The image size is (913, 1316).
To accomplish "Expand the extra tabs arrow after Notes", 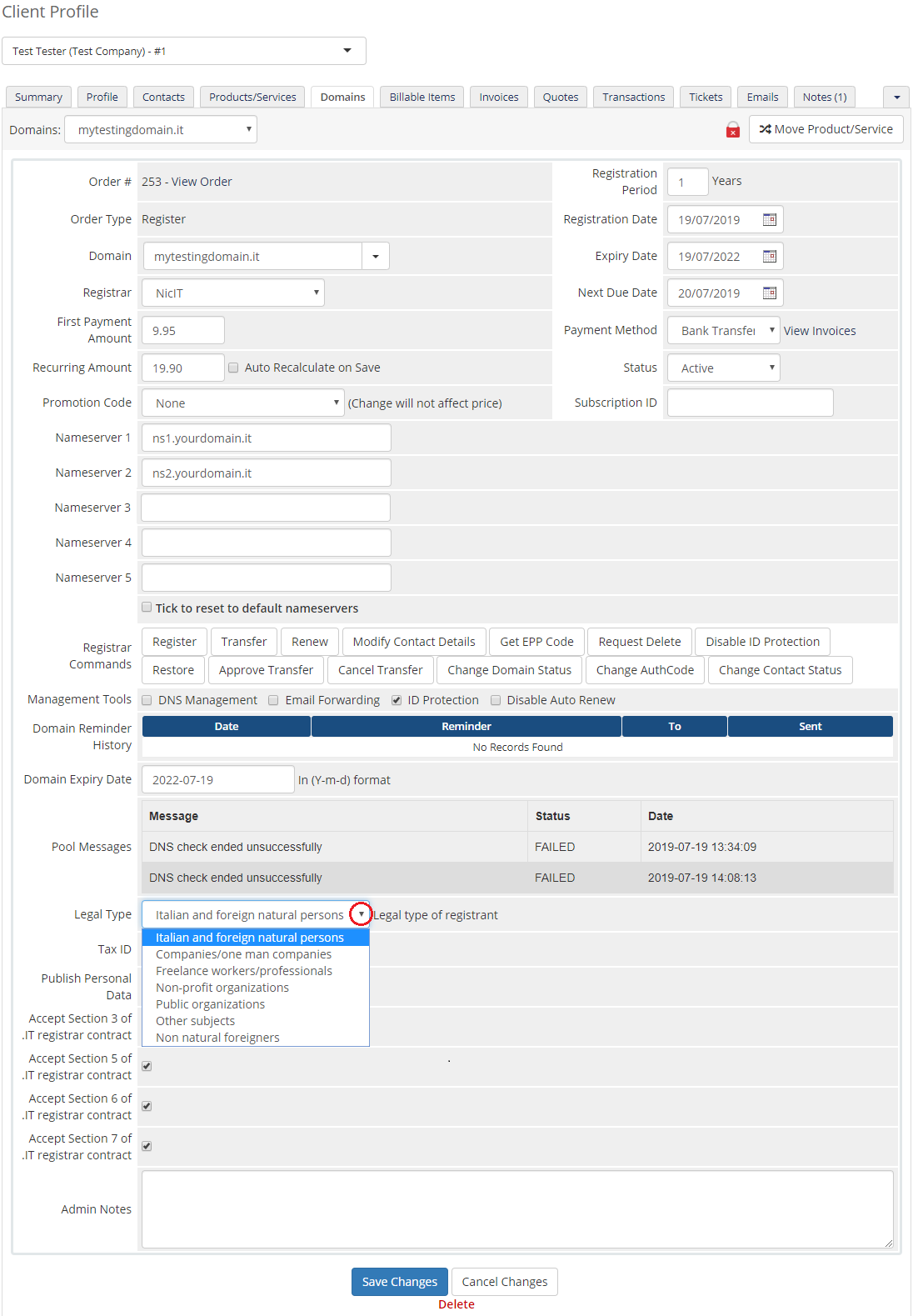I will pos(896,97).
